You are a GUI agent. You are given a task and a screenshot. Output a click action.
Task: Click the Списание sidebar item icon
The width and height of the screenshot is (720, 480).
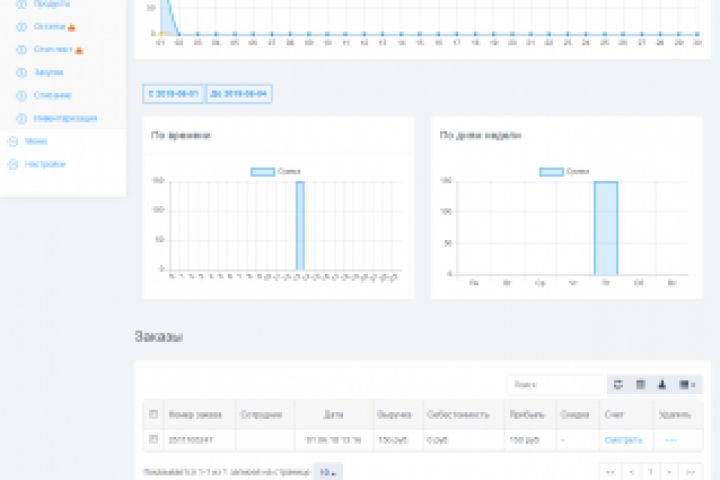pos(22,96)
